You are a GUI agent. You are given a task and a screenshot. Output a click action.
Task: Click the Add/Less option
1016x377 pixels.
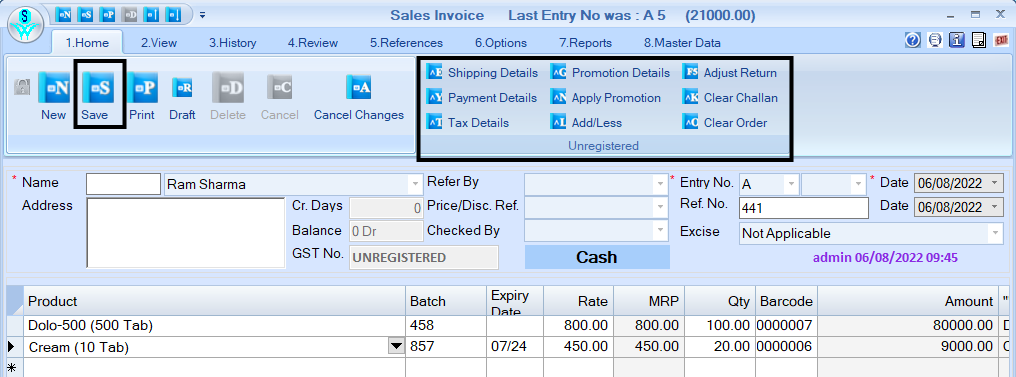click(586, 122)
